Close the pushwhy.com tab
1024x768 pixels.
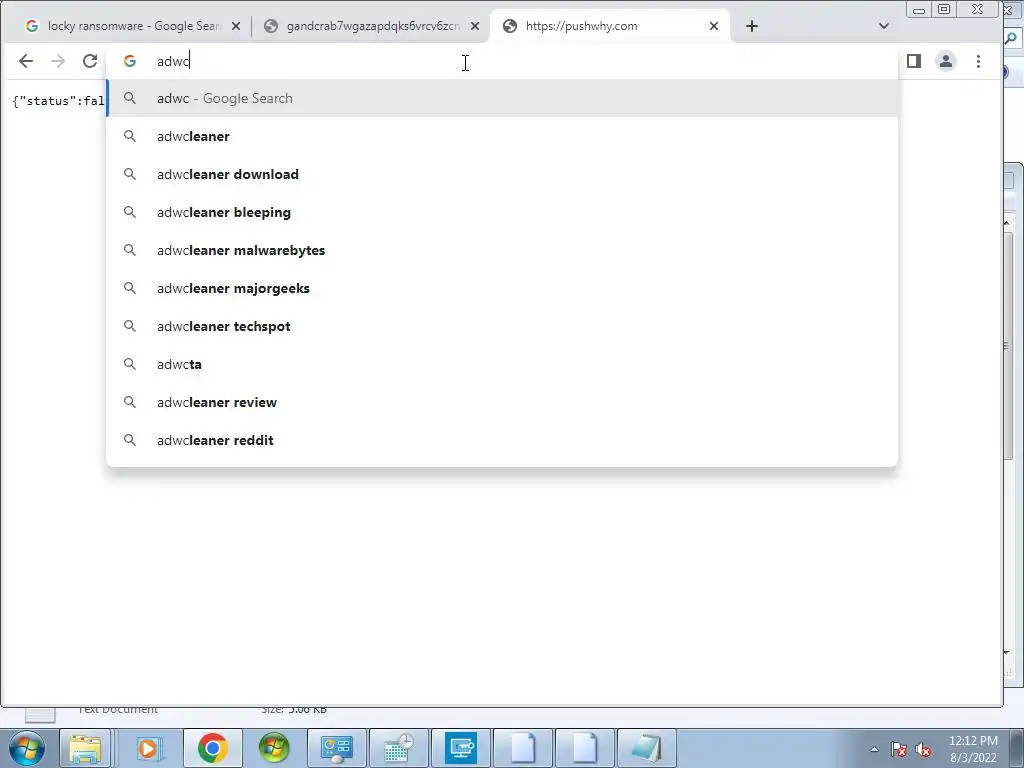(x=714, y=26)
